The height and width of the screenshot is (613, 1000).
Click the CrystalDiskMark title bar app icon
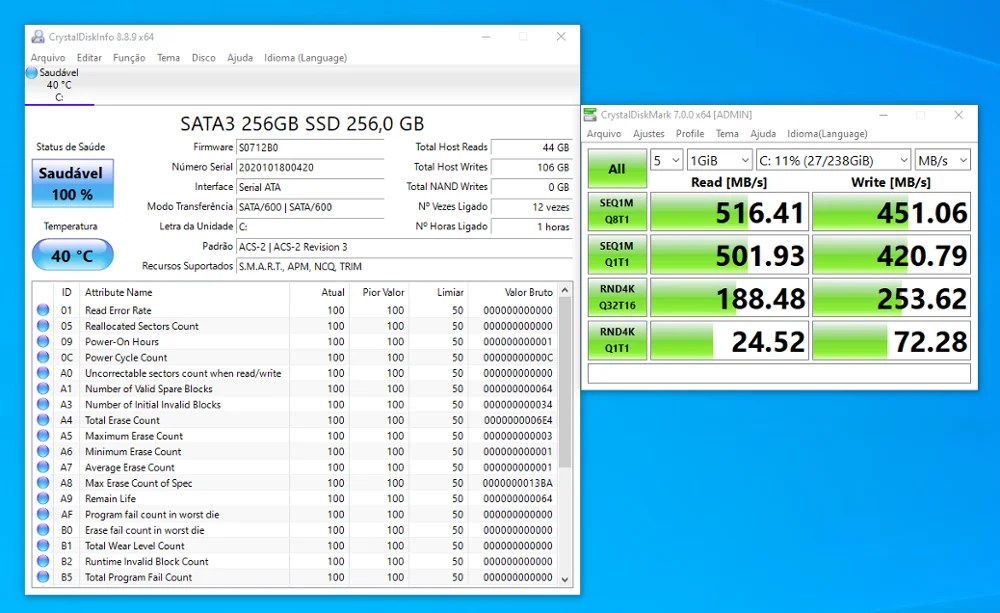(591, 115)
